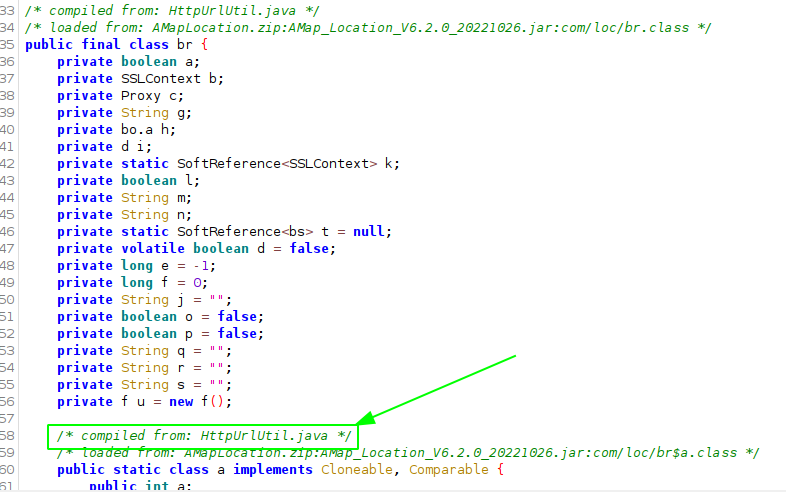Click the first HttpUrlUtil.java comment at top
This screenshot has height=492, width=786.
(x=170, y=10)
